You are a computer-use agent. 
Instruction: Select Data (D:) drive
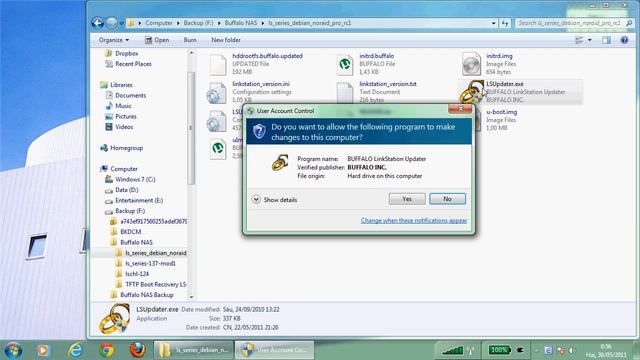coord(122,190)
